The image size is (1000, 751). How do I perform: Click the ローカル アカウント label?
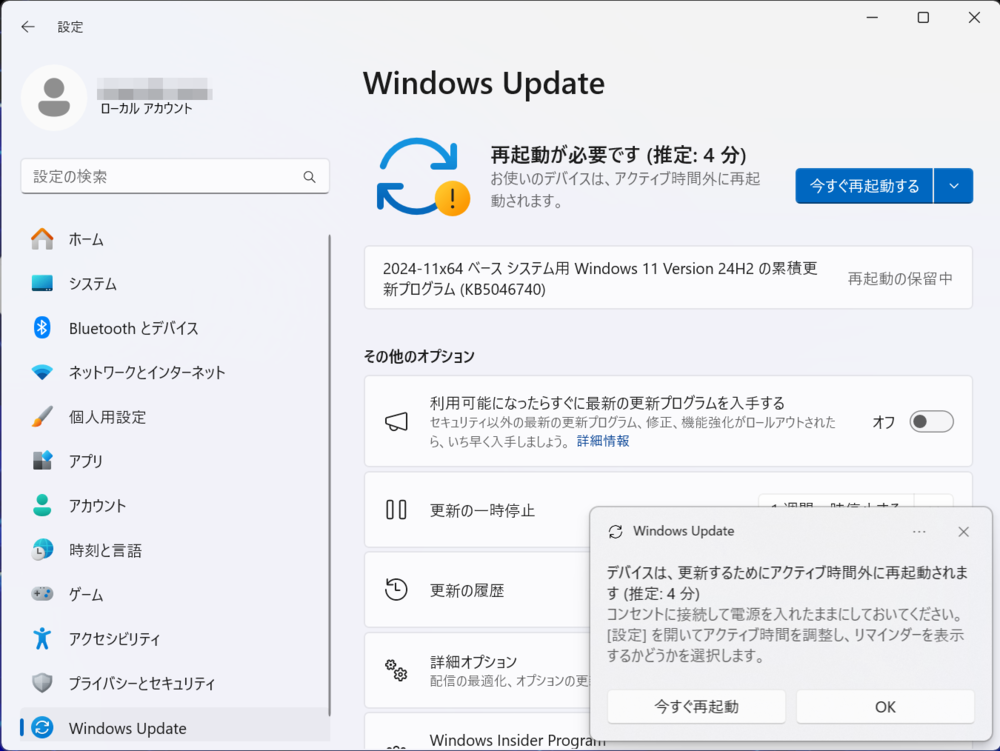(146, 108)
